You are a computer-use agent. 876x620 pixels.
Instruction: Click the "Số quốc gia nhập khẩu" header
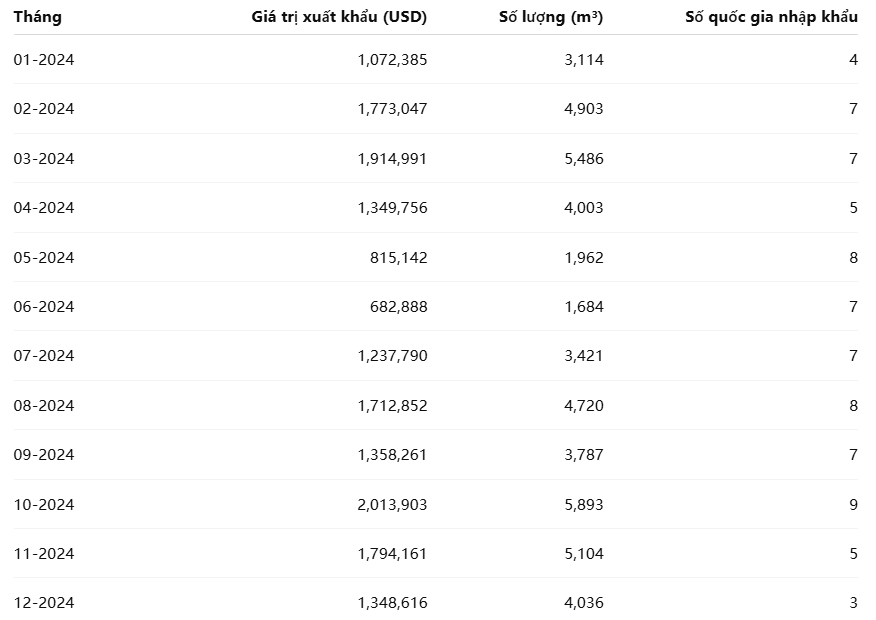pos(771,17)
